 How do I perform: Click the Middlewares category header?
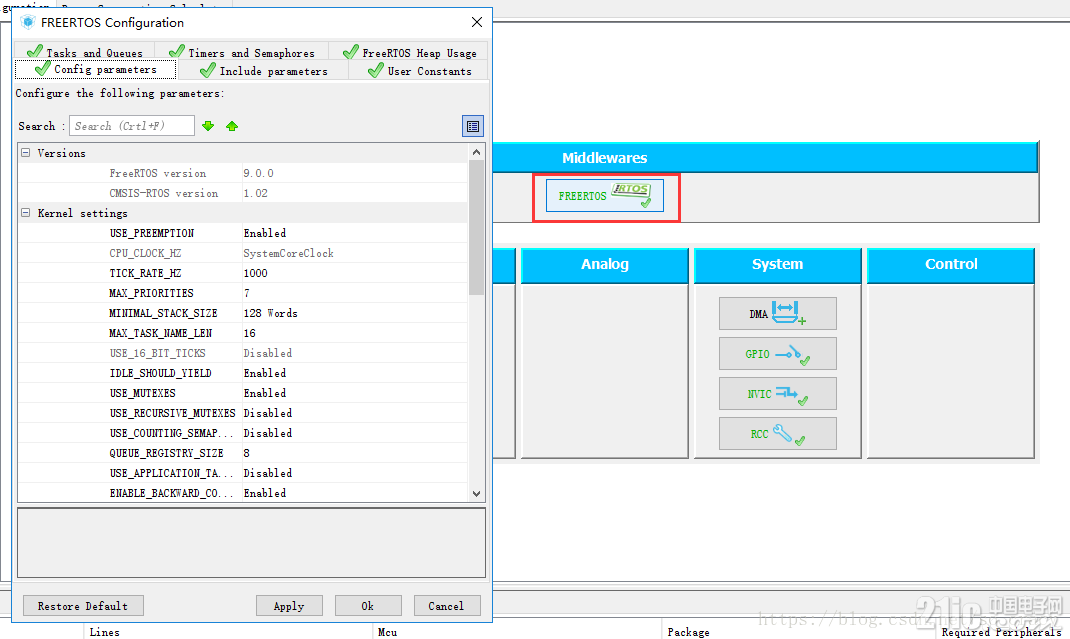coord(605,158)
